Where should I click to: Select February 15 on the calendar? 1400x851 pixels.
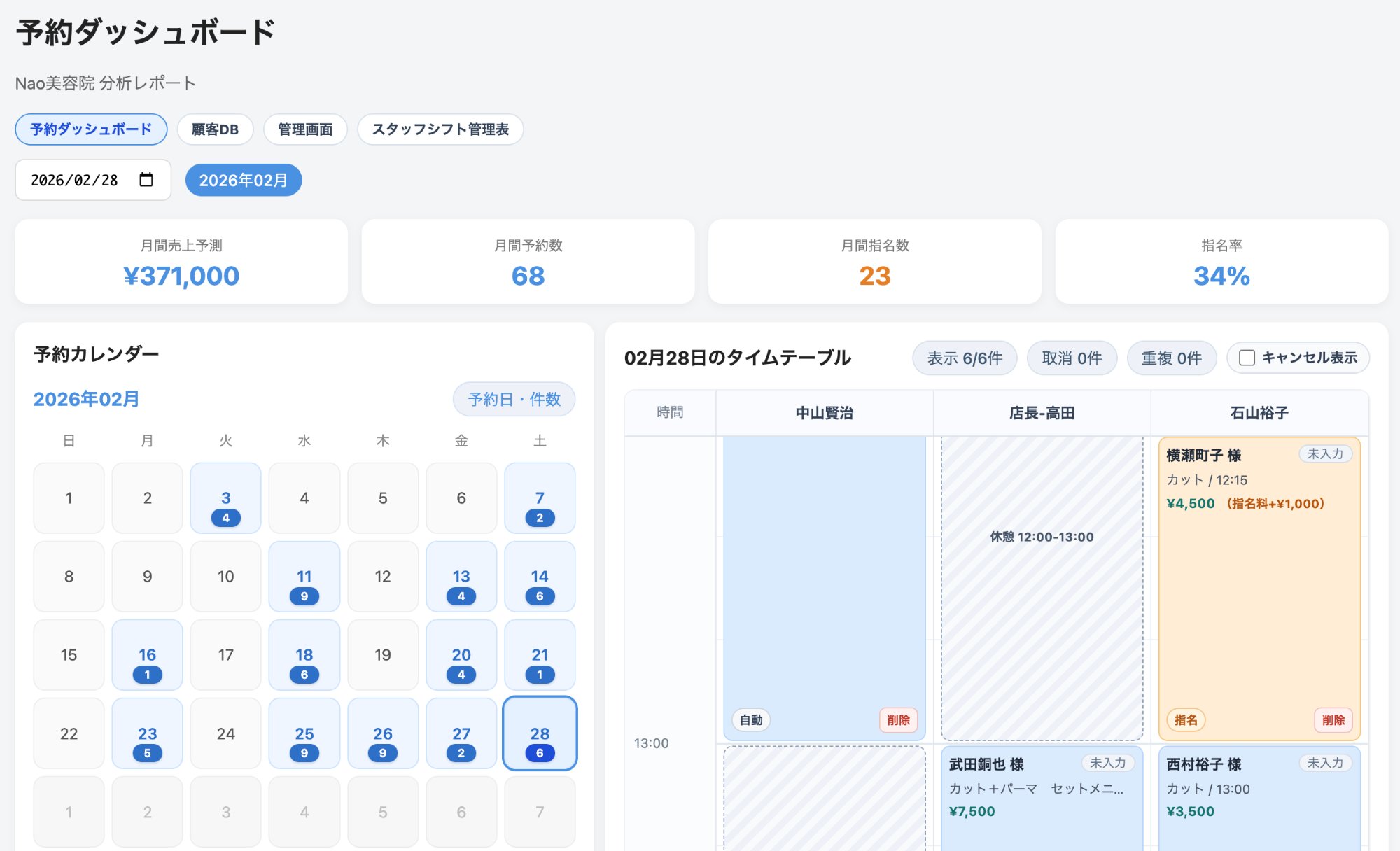[69, 655]
